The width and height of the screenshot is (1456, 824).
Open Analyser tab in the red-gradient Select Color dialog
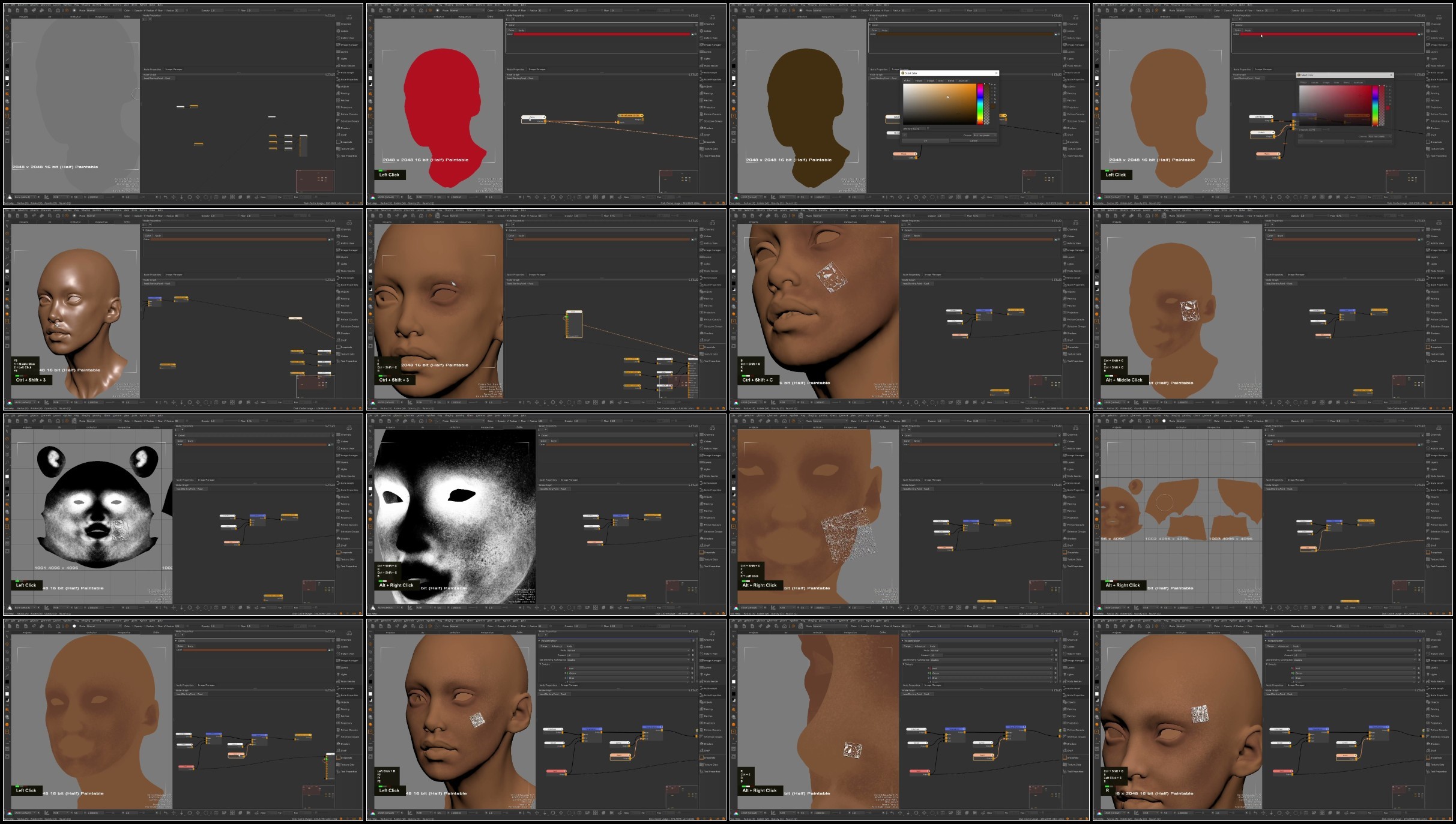click(x=1358, y=83)
